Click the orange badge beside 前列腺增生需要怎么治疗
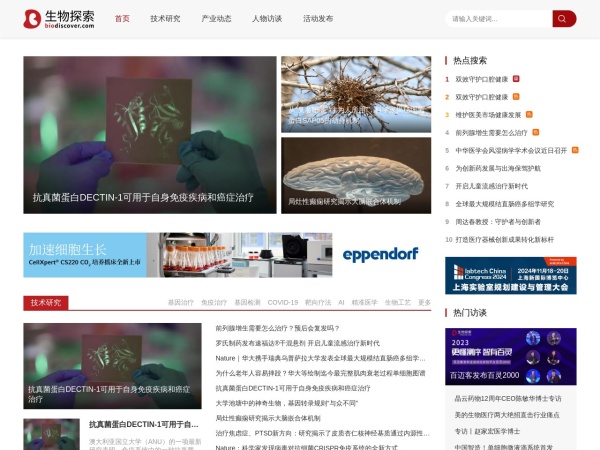 pos(536,132)
